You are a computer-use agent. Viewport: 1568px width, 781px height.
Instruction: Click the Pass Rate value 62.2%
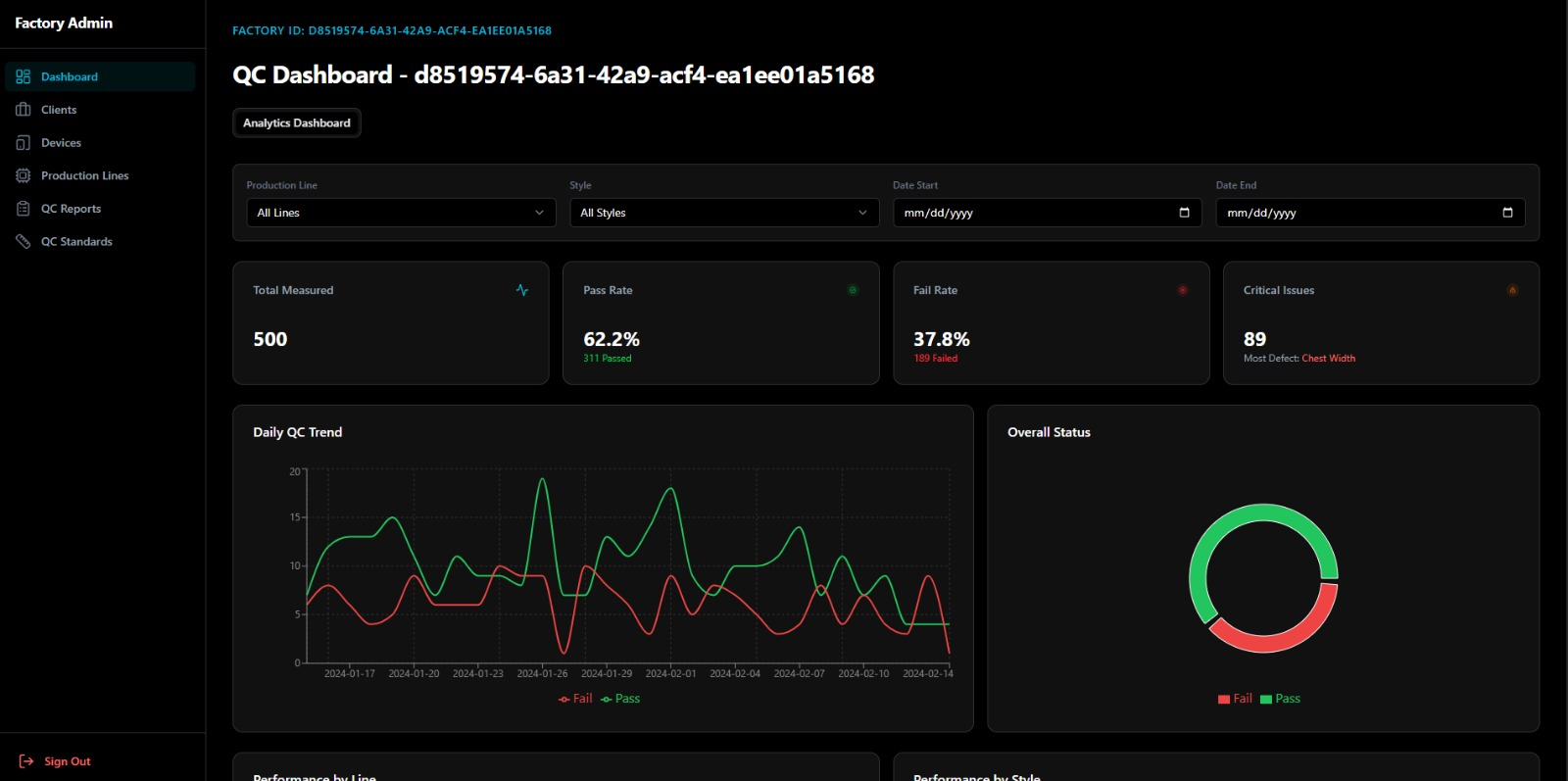pyautogui.click(x=612, y=339)
